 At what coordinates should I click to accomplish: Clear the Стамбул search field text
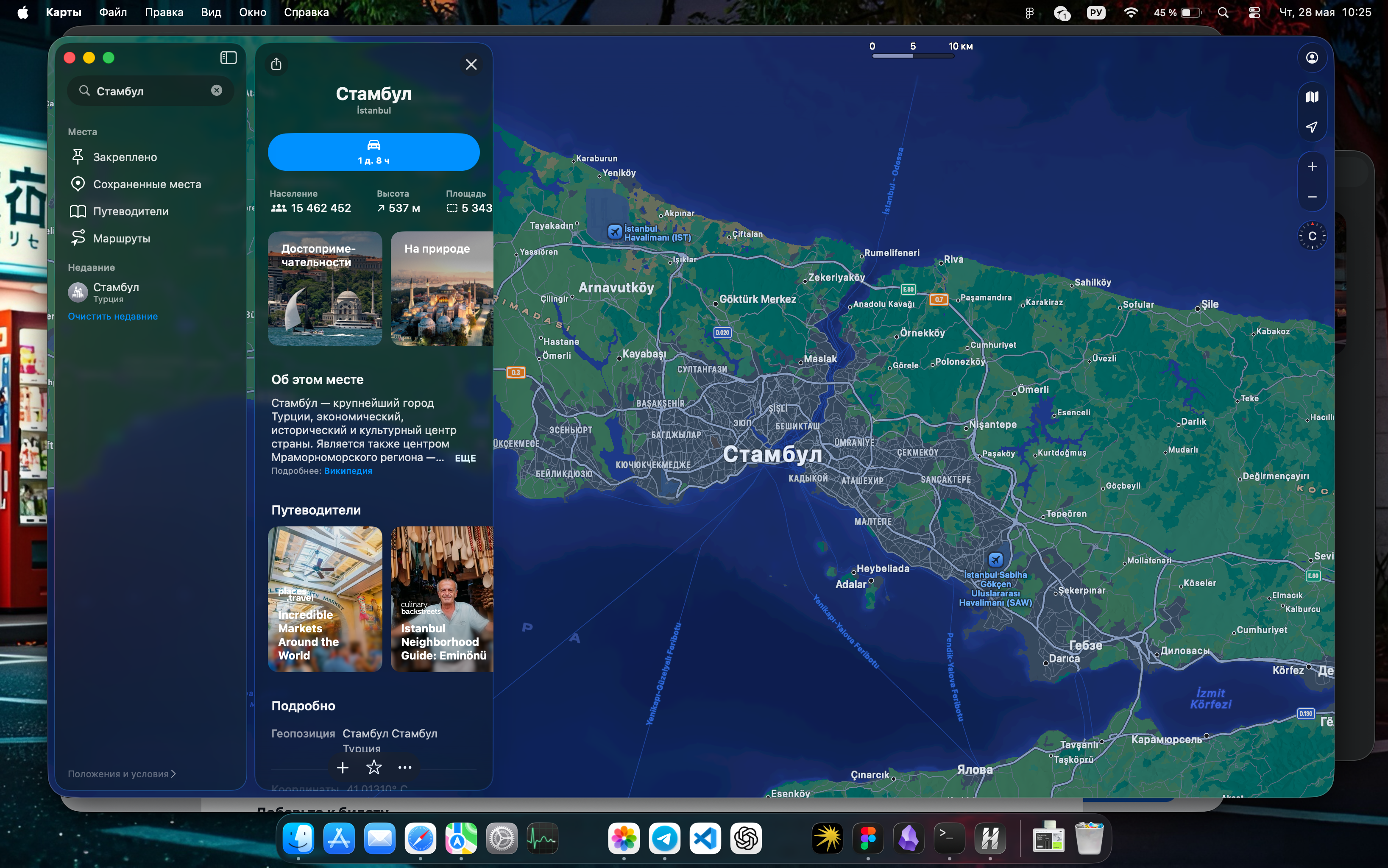(x=217, y=90)
